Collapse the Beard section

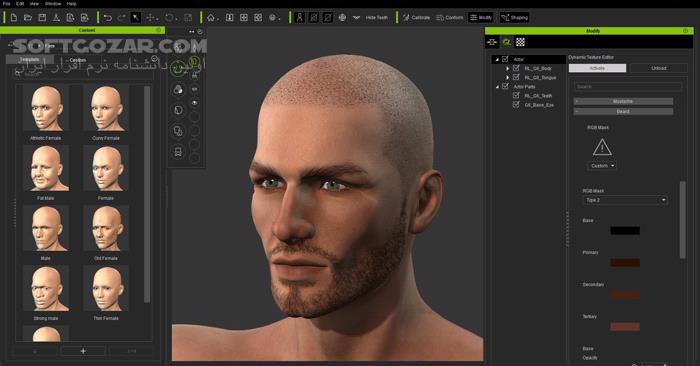coord(623,111)
